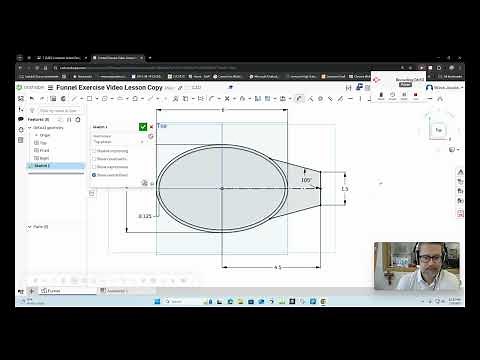
Task: Select Origin in the feature tree
Action: [45, 135]
